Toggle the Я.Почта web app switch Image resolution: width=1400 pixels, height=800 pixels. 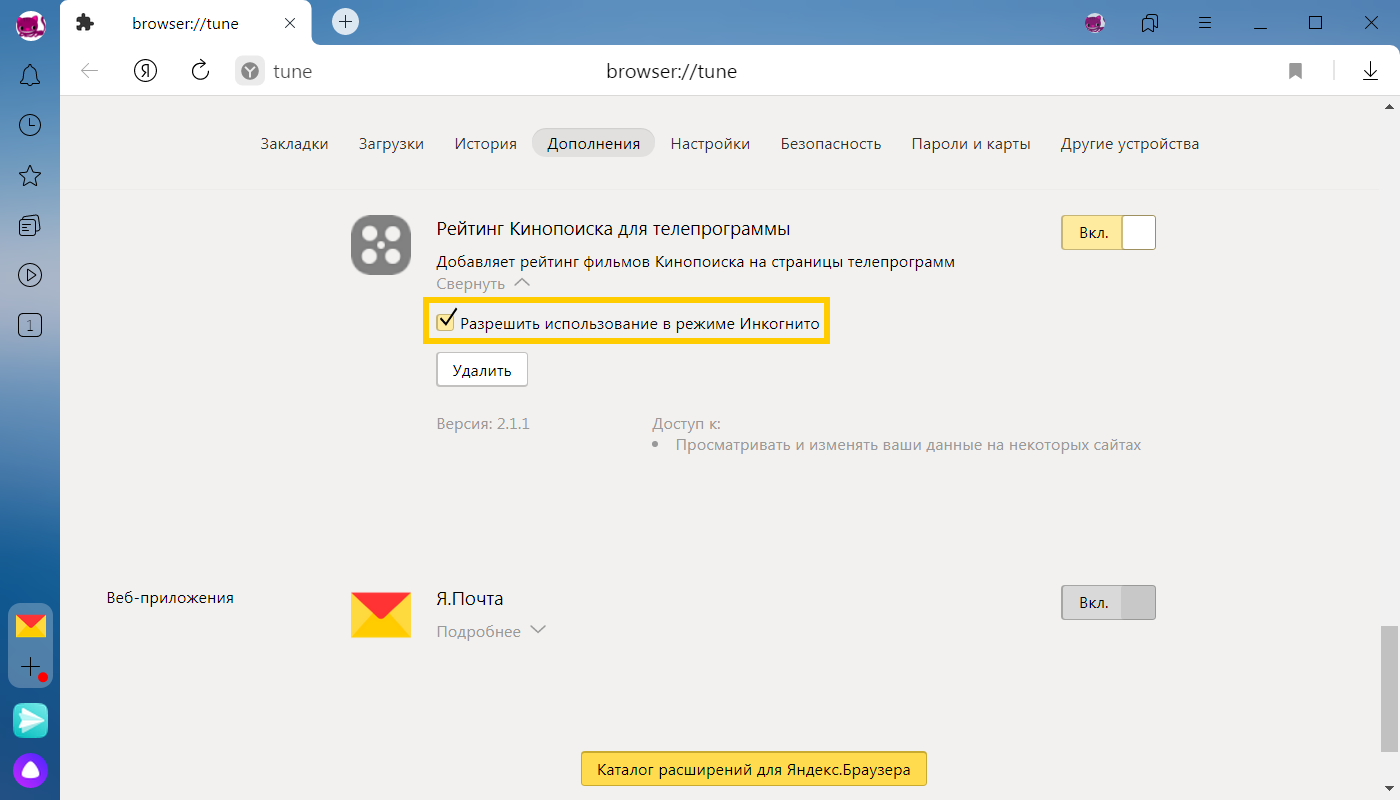click(x=1108, y=603)
